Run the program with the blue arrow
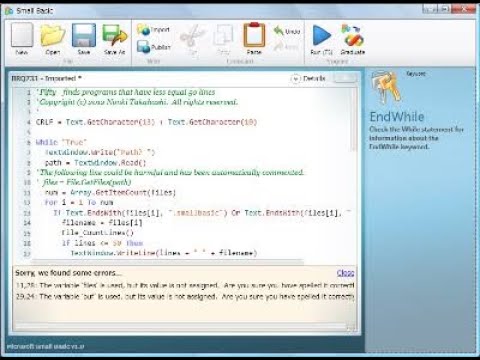Image resolution: width=480 pixels, height=360 pixels. coord(321,39)
